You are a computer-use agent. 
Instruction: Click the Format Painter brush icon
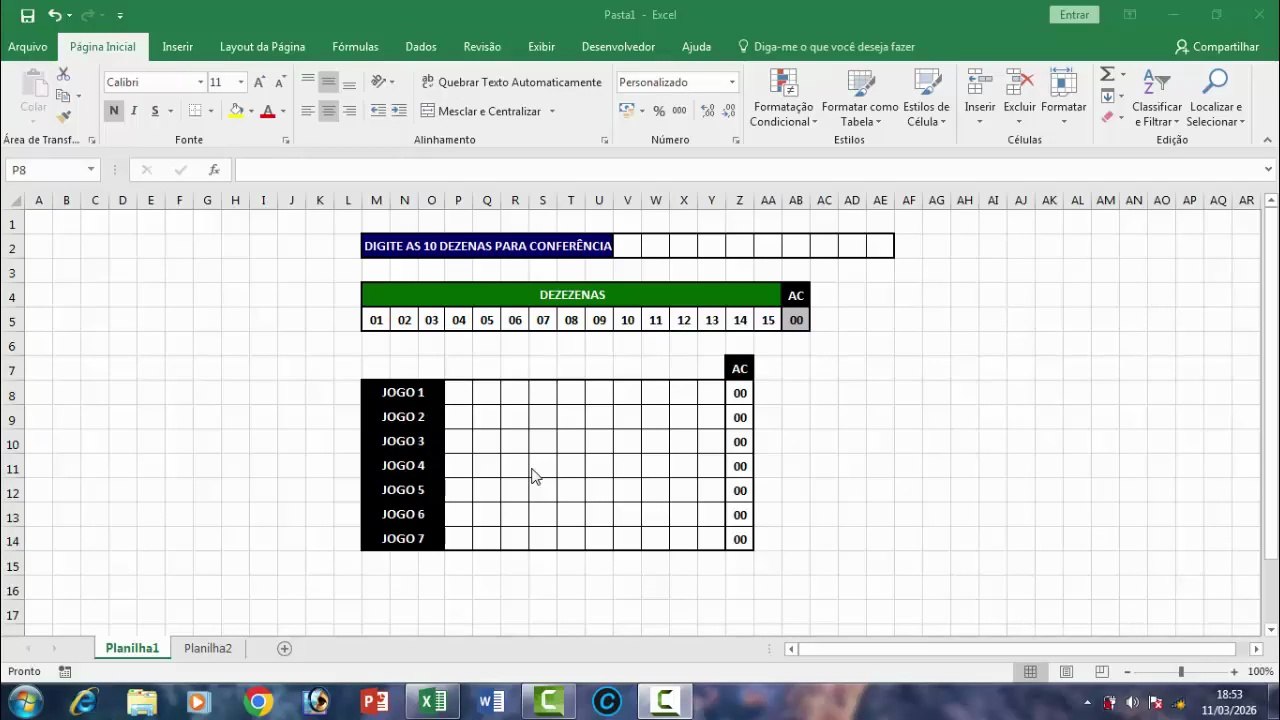pyautogui.click(x=64, y=117)
